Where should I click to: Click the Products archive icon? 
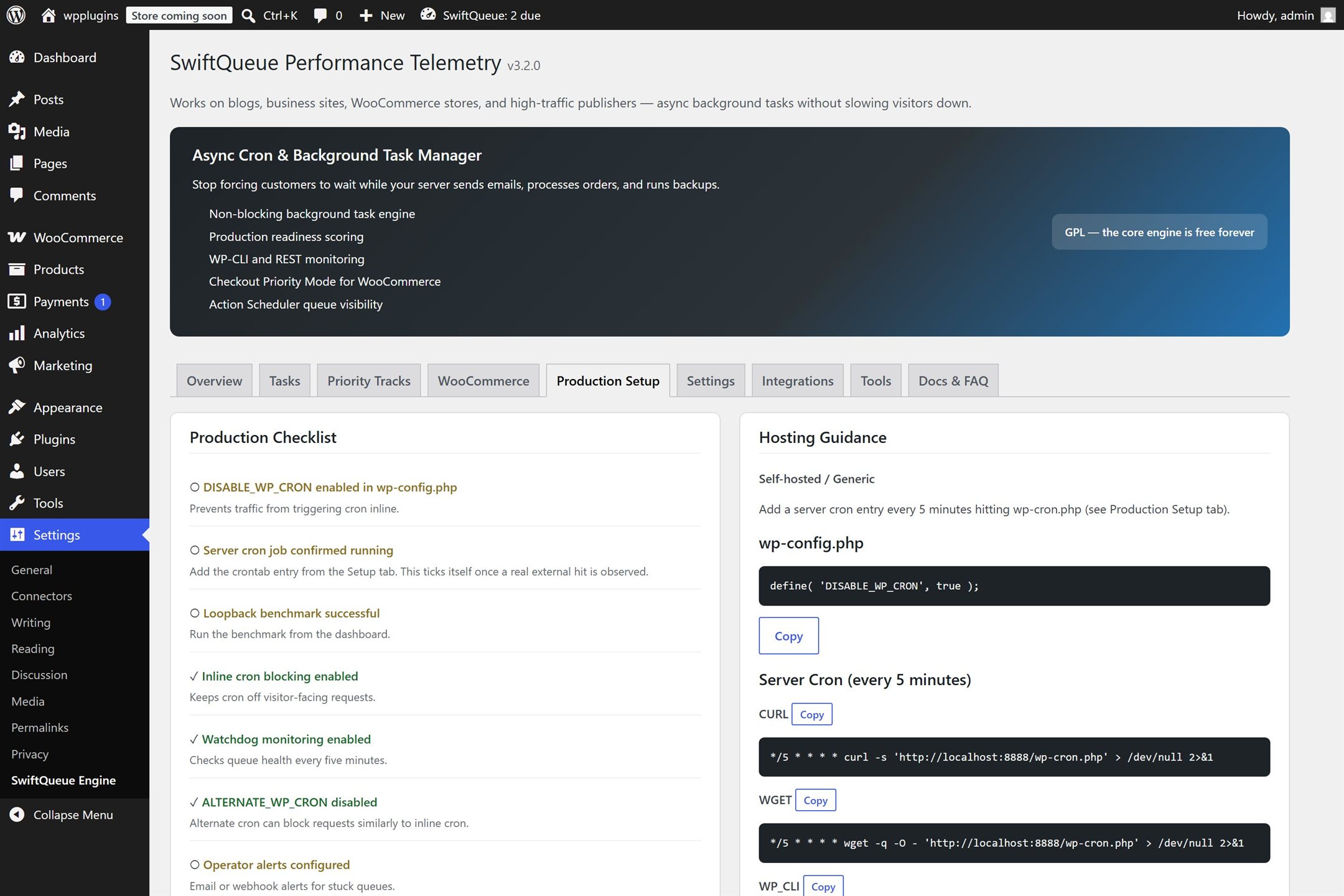(x=17, y=269)
